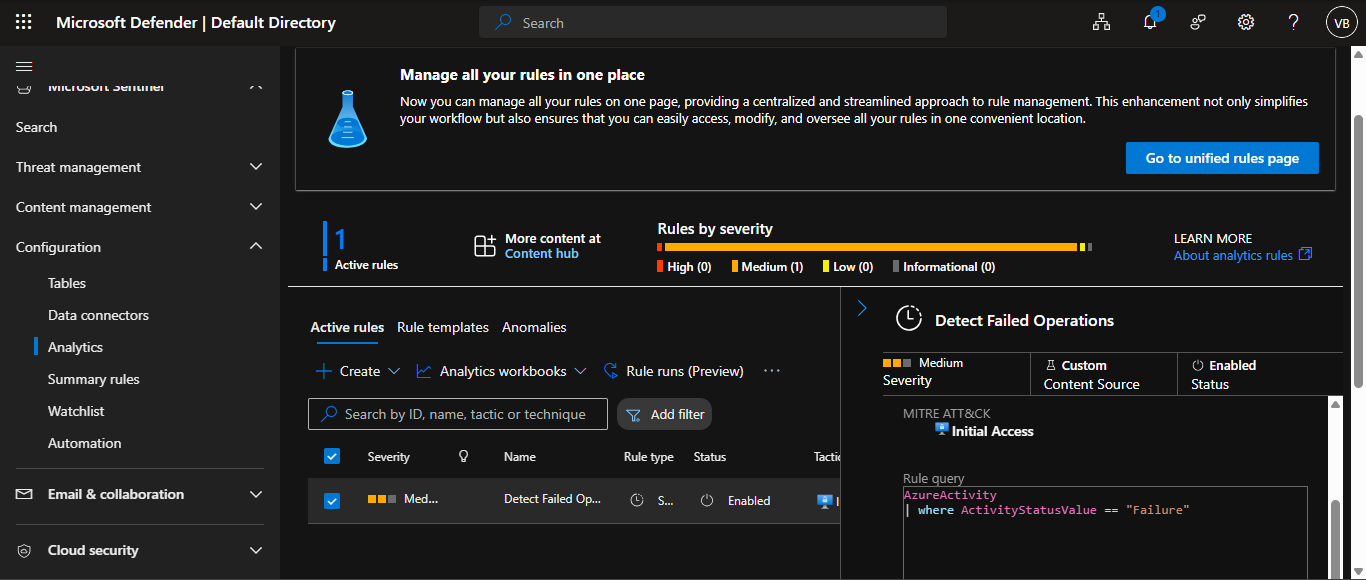The image size is (1366, 580).
Task: Expand Content management section
Action: click(x=140, y=207)
